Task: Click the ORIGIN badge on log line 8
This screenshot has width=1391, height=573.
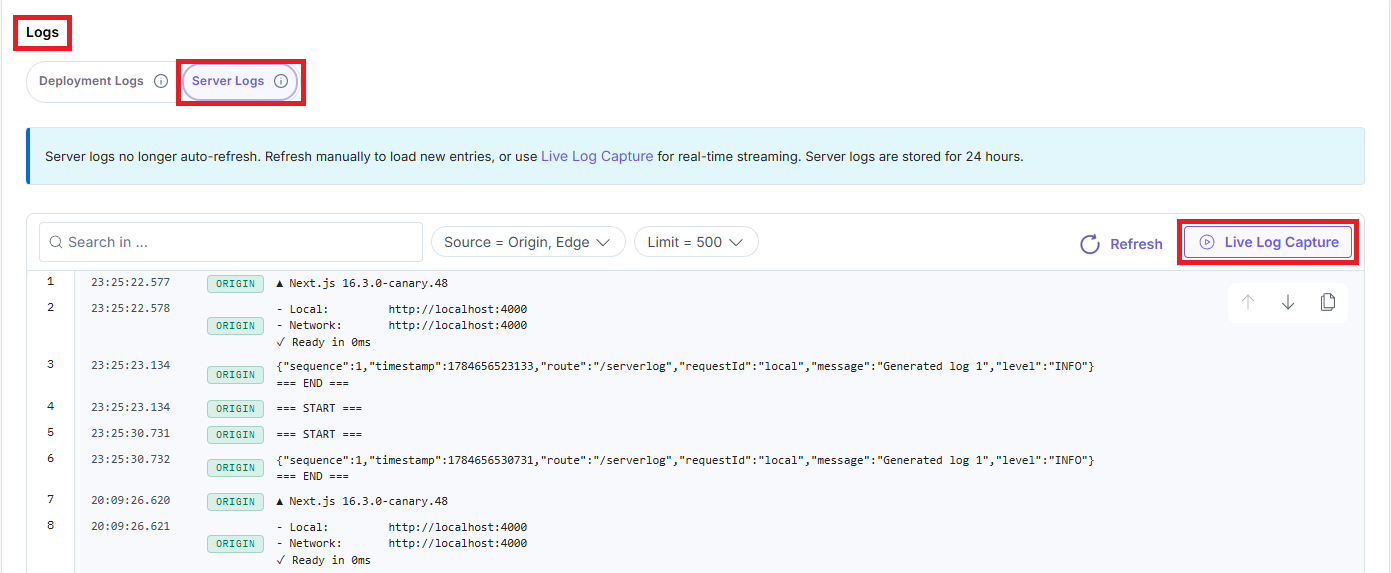Action: 235,544
